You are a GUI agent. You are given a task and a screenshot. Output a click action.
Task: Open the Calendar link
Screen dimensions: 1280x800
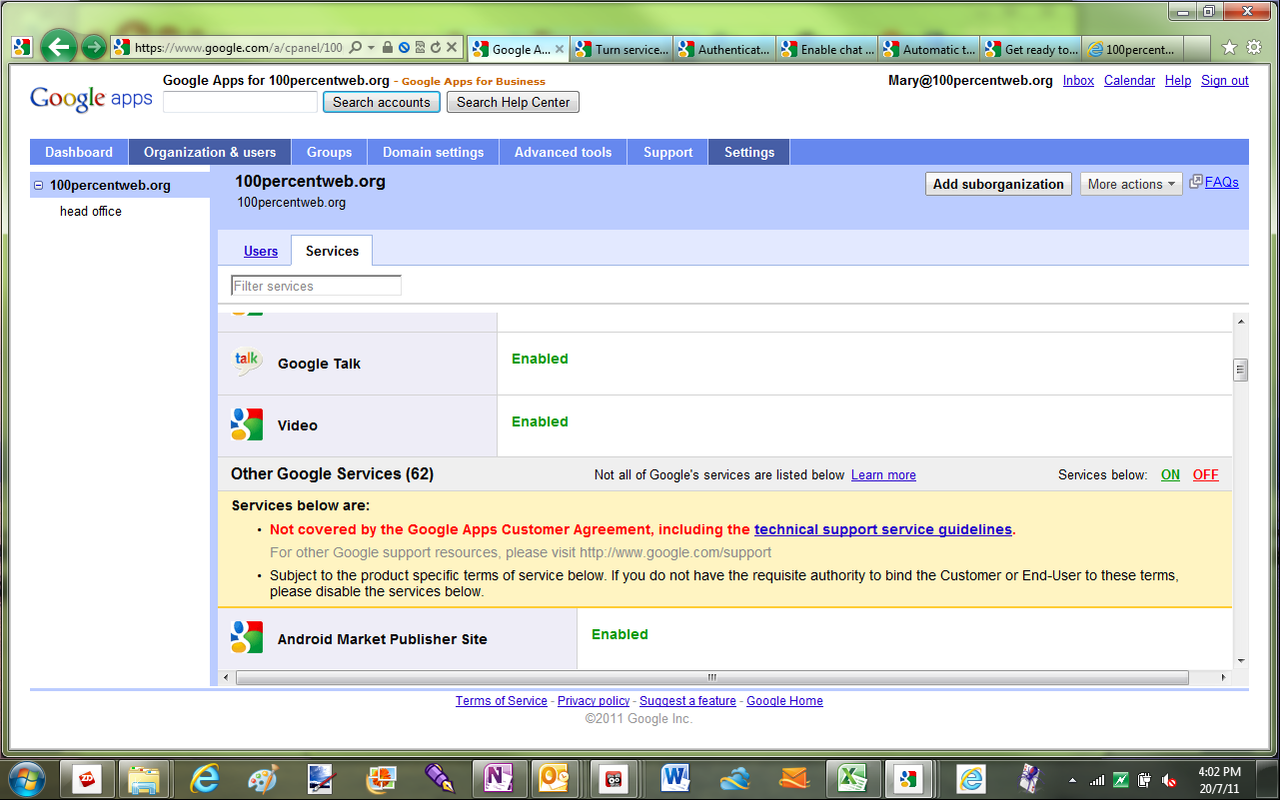(x=1129, y=80)
